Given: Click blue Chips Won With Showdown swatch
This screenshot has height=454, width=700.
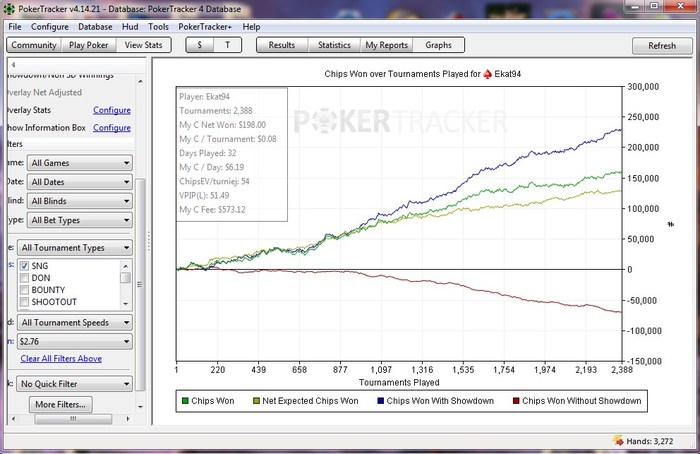Looking at the screenshot, I should (x=380, y=401).
